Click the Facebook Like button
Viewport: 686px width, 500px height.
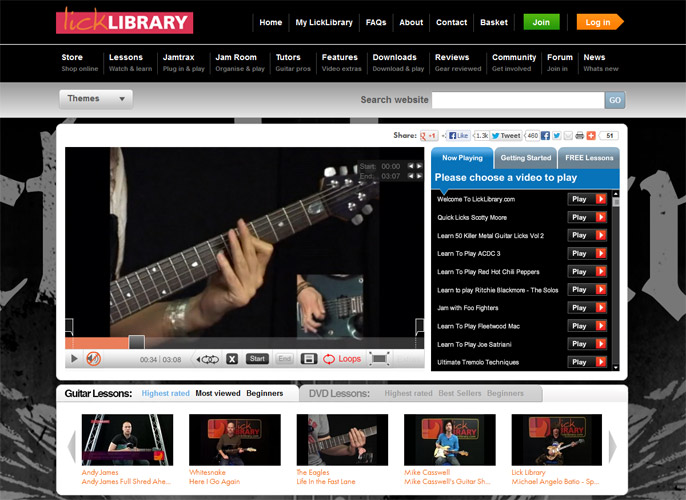[x=458, y=136]
